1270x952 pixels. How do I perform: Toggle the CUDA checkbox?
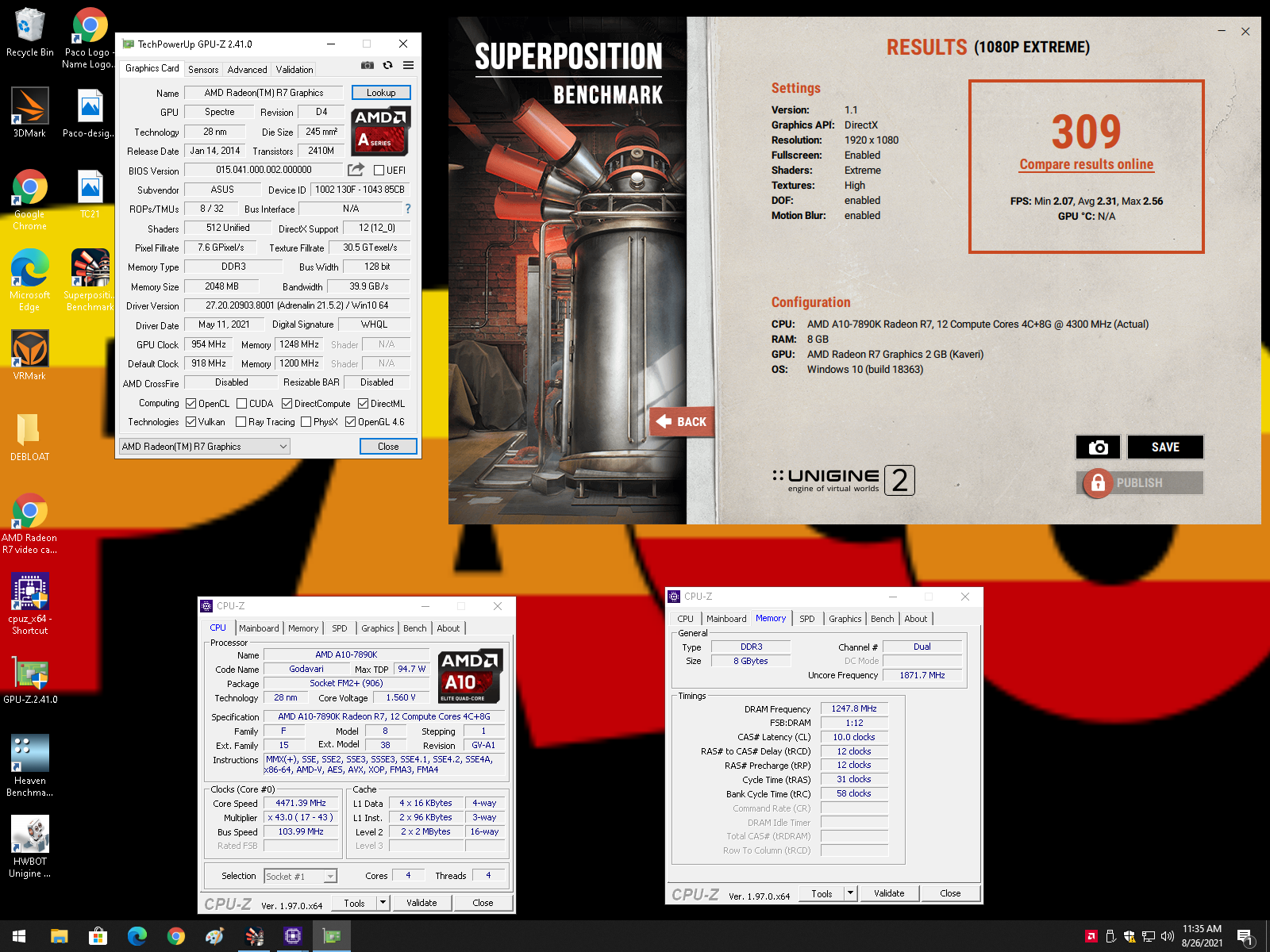tap(242, 403)
